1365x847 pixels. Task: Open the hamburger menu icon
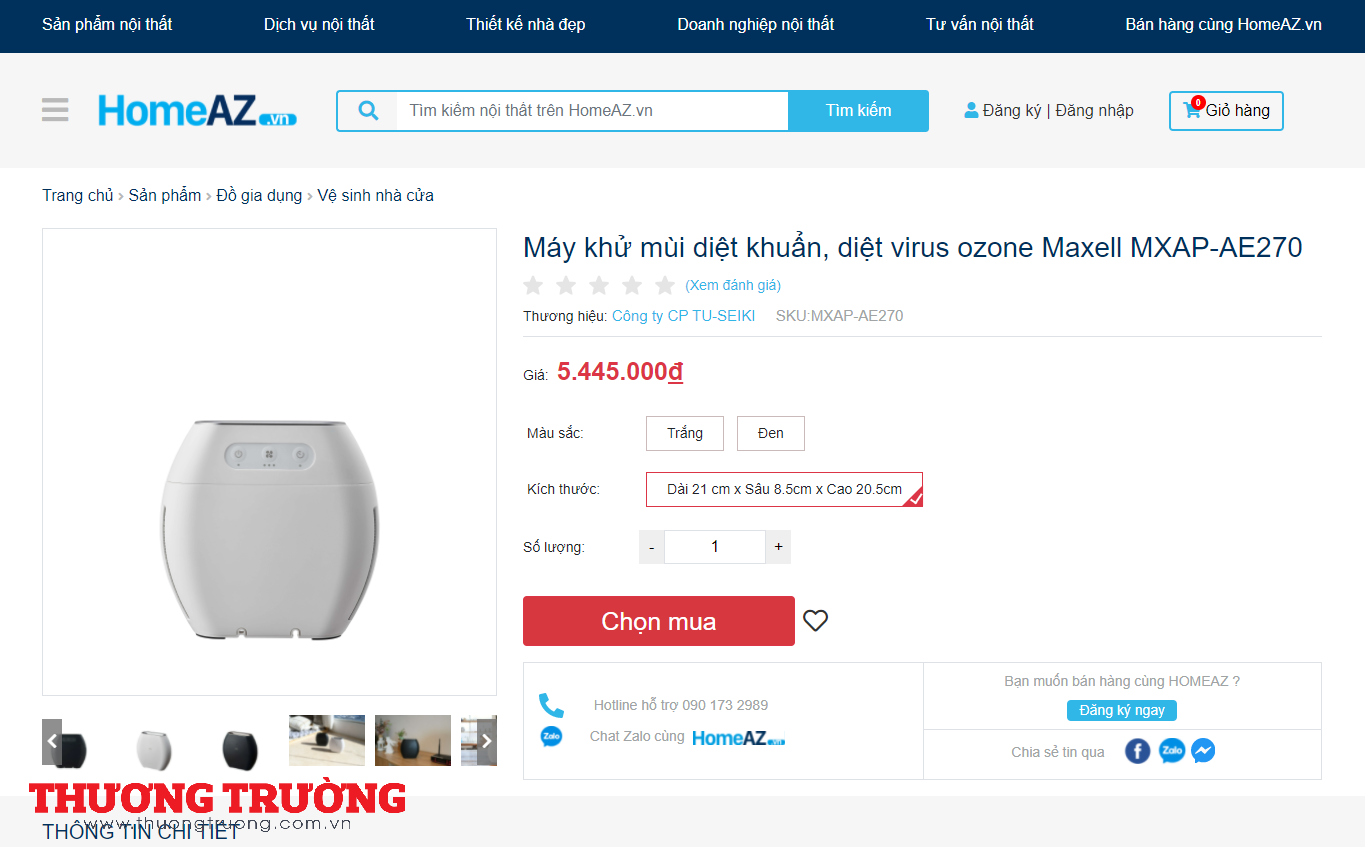pyautogui.click(x=55, y=110)
